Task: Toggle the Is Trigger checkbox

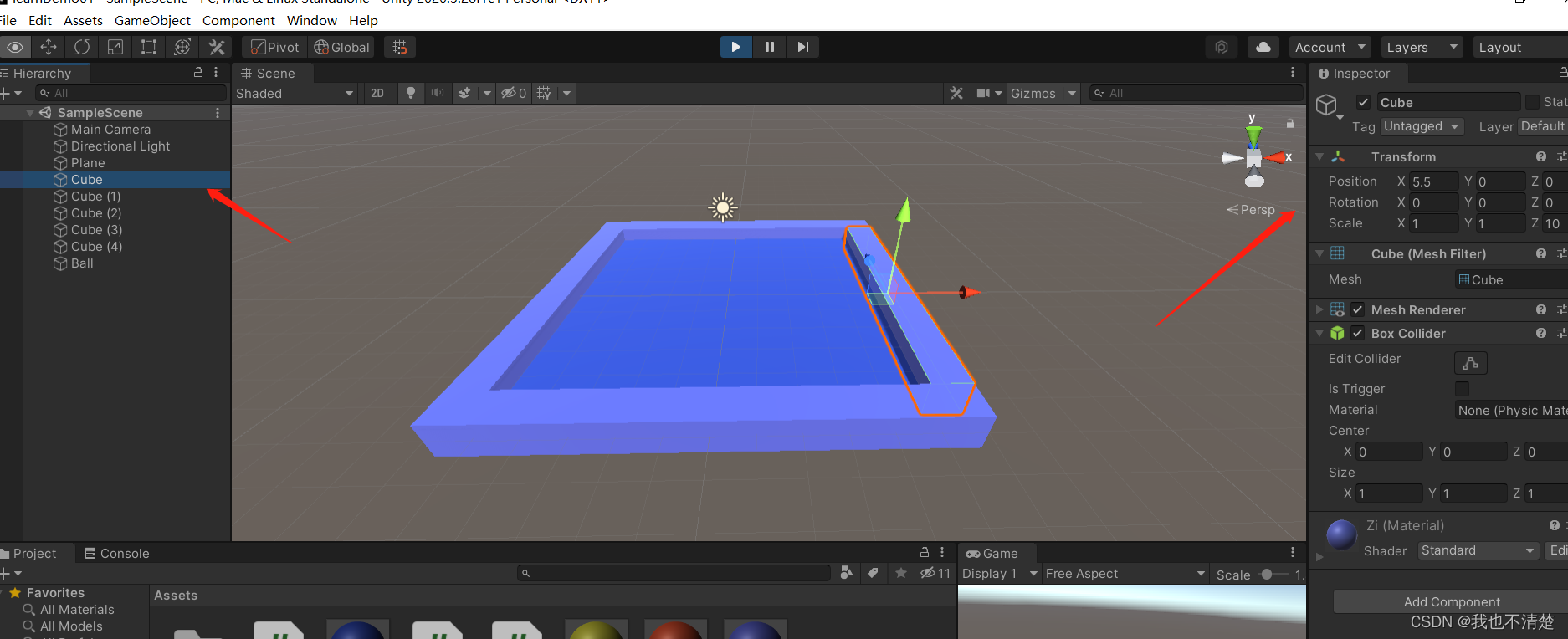Action: pos(1462,389)
